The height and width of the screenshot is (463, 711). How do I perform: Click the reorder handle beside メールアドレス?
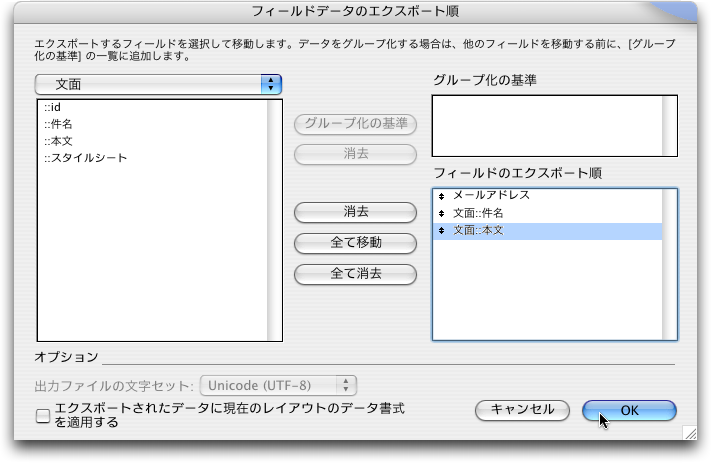click(442, 196)
